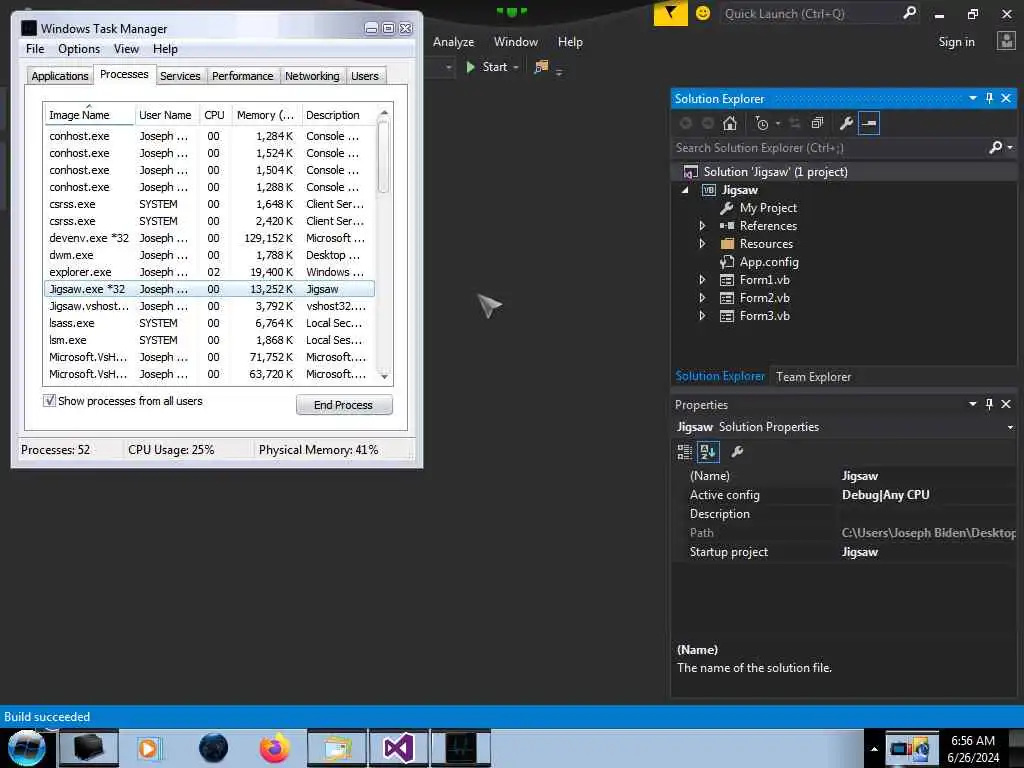Toggle Show processes from all users

coord(49,400)
